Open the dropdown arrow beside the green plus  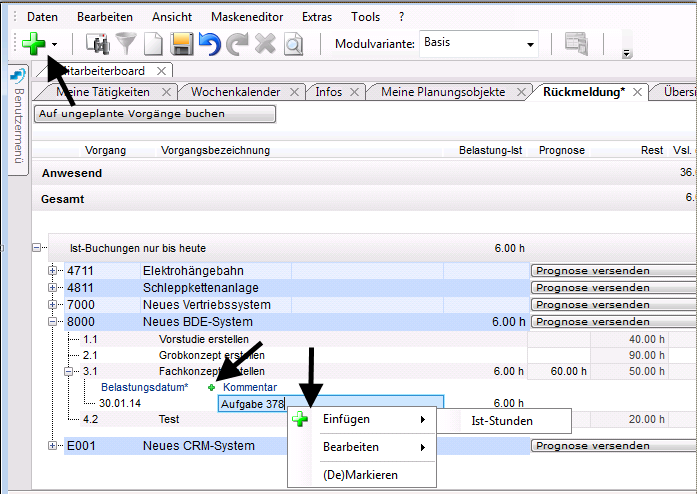click(x=54, y=44)
